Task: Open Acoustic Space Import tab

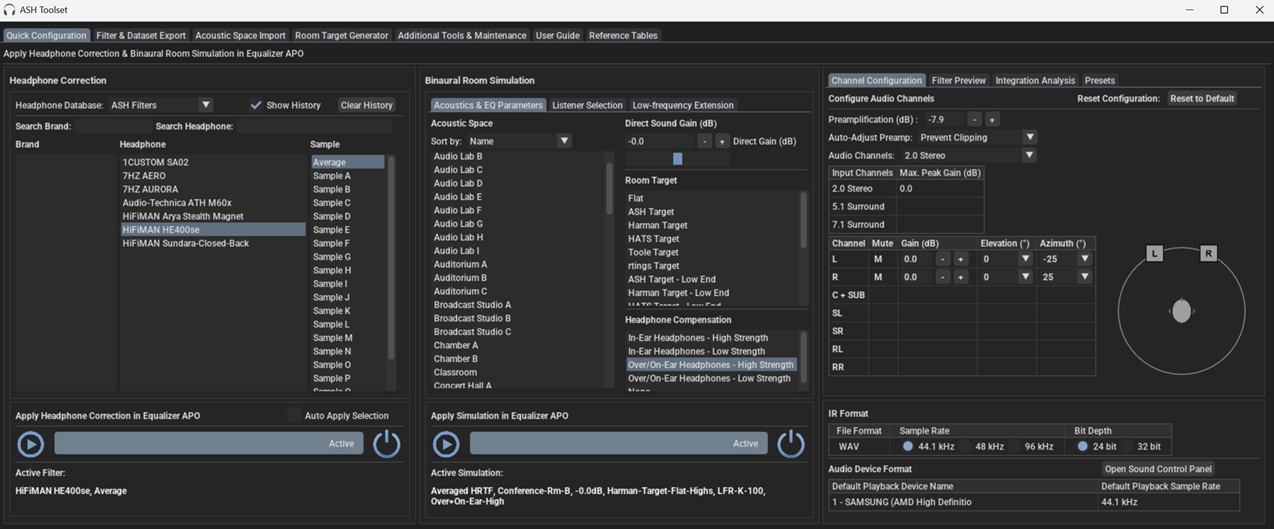Action: [240, 35]
